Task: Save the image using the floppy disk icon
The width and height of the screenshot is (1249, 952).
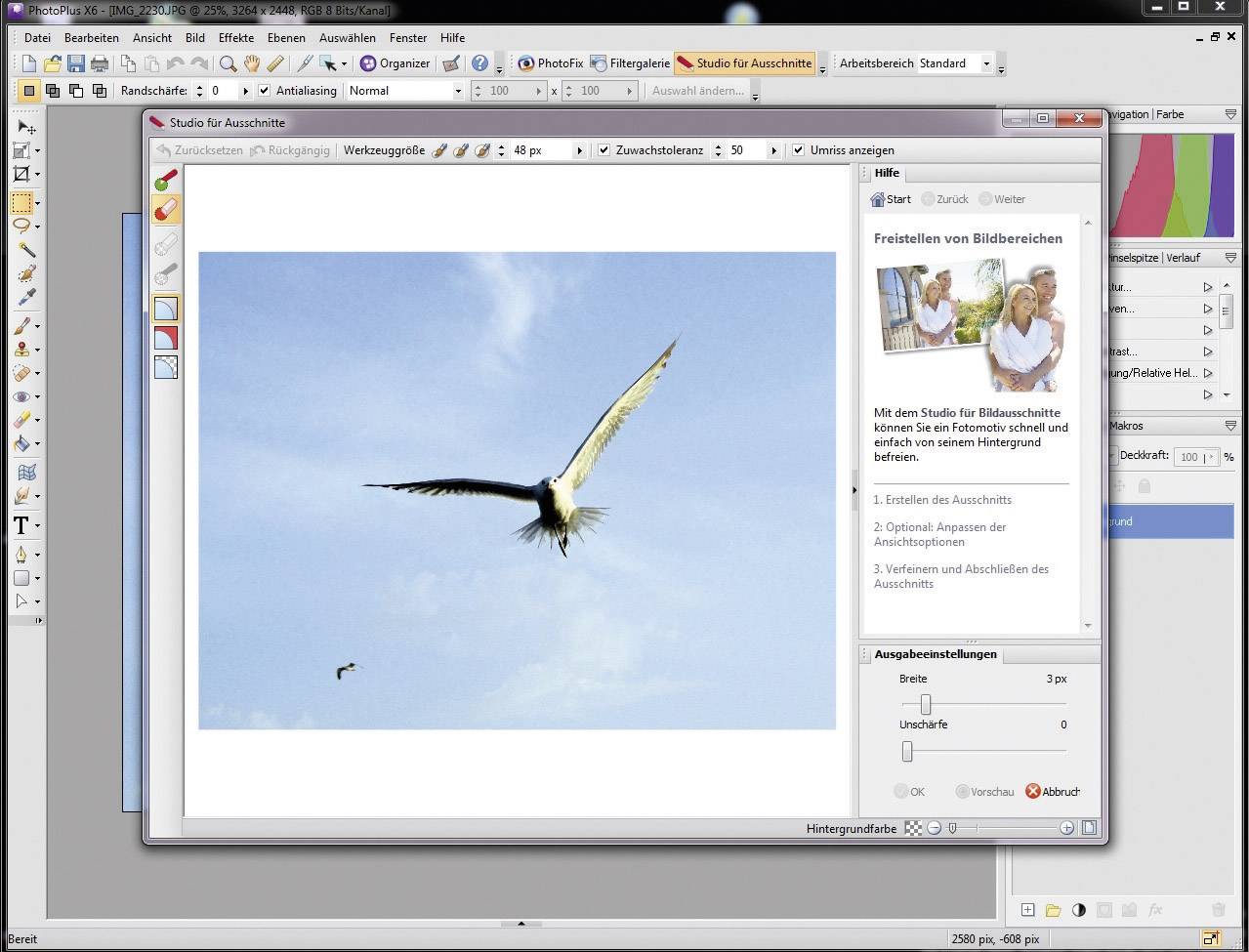Action: [x=76, y=63]
